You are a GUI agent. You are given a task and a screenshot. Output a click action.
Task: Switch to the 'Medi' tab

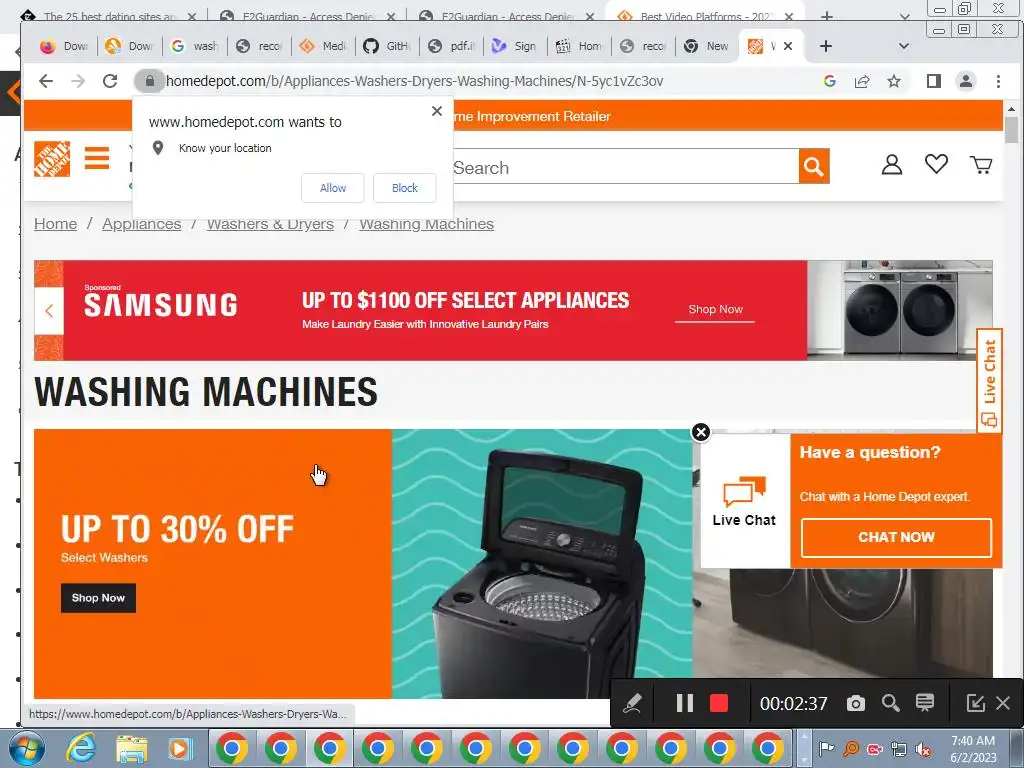[323, 46]
